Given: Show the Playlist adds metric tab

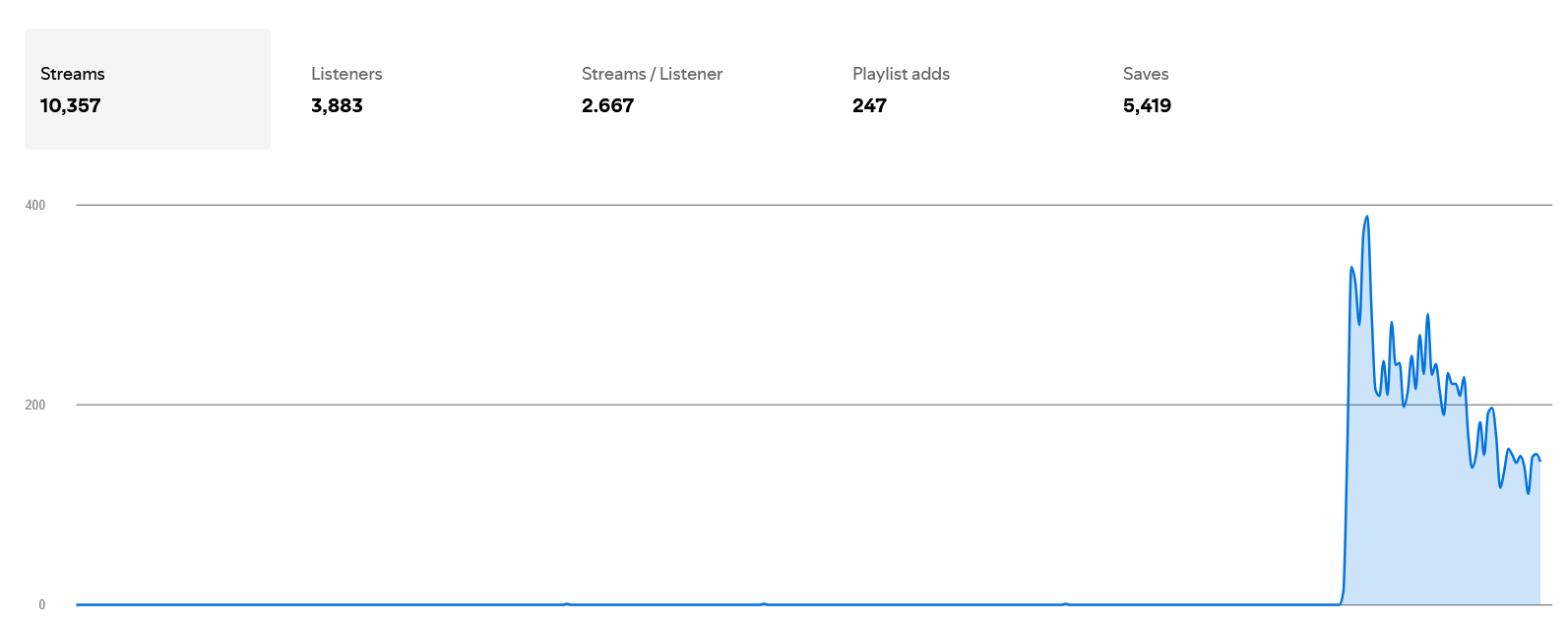Looking at the screenshot, I should (x=901, y=74).
